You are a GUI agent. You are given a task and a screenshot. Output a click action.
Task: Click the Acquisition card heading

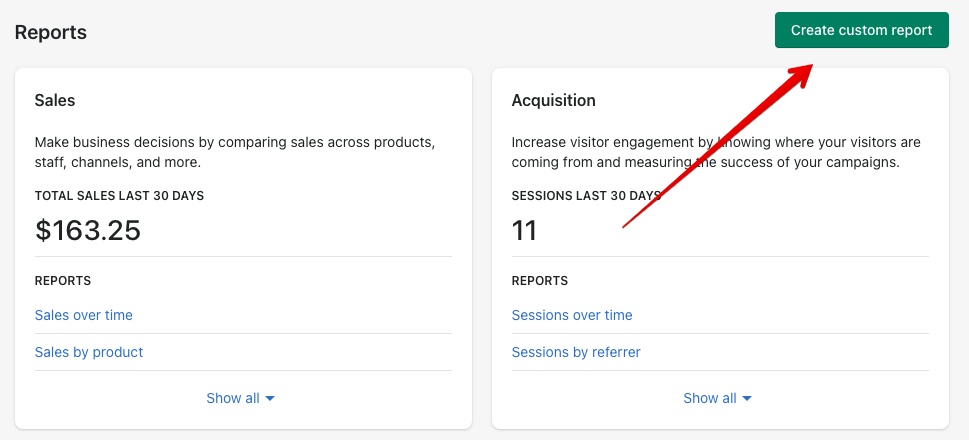click(x=554, y=100)
